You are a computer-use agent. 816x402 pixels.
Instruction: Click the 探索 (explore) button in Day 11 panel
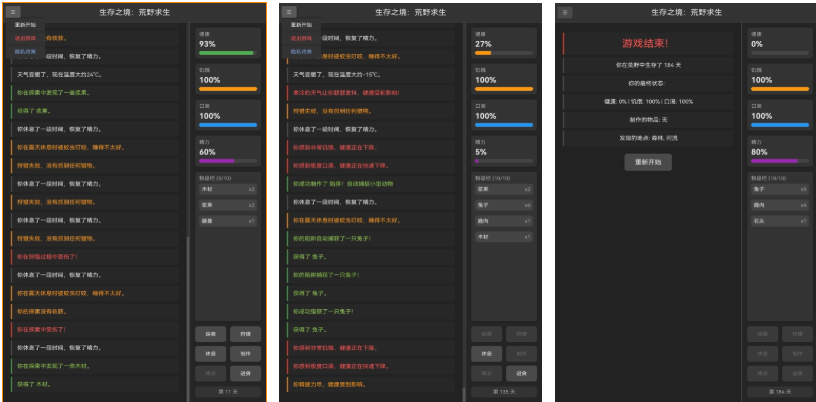click(210, 334)
